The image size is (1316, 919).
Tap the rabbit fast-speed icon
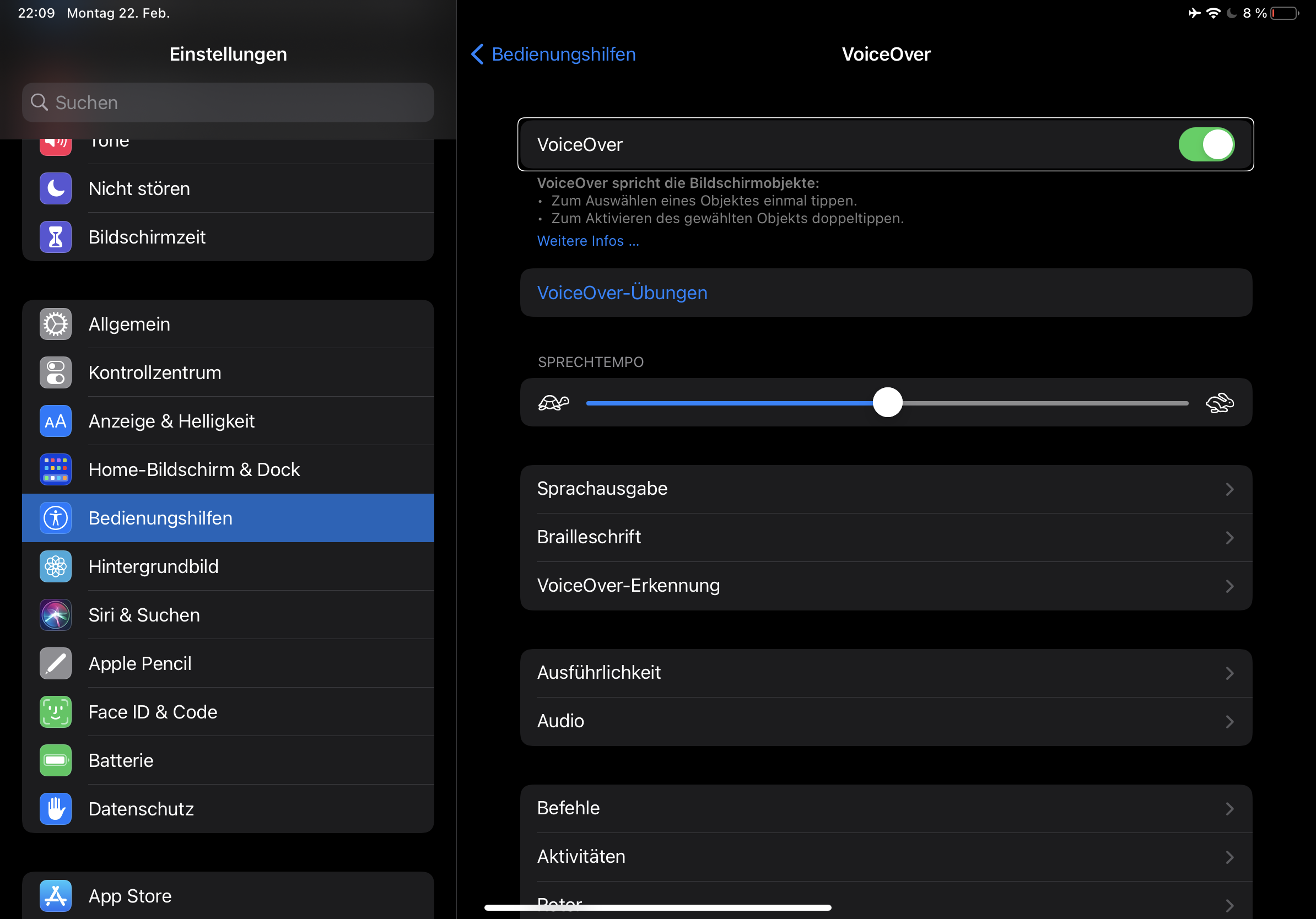coord(1220,403)
